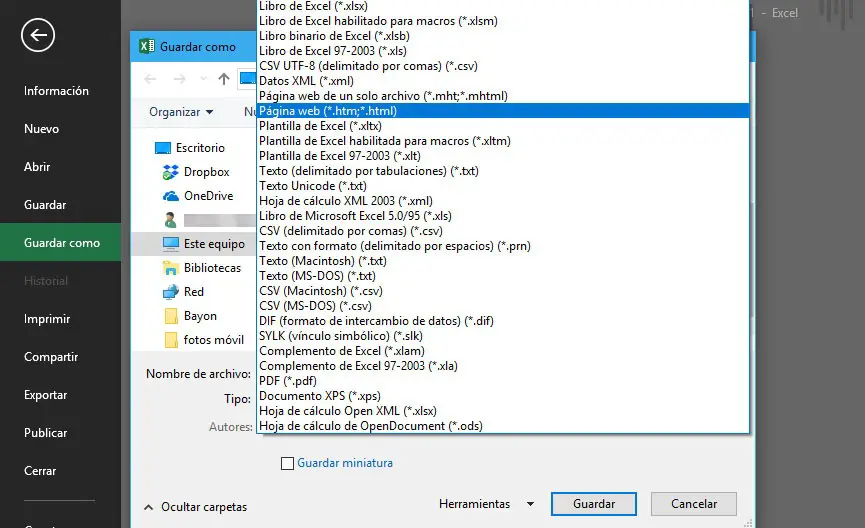Image resolution: width=865 pixels, height=528 pixels.
Task: Select the fotos móvil folder
Action: coord(213,340)
